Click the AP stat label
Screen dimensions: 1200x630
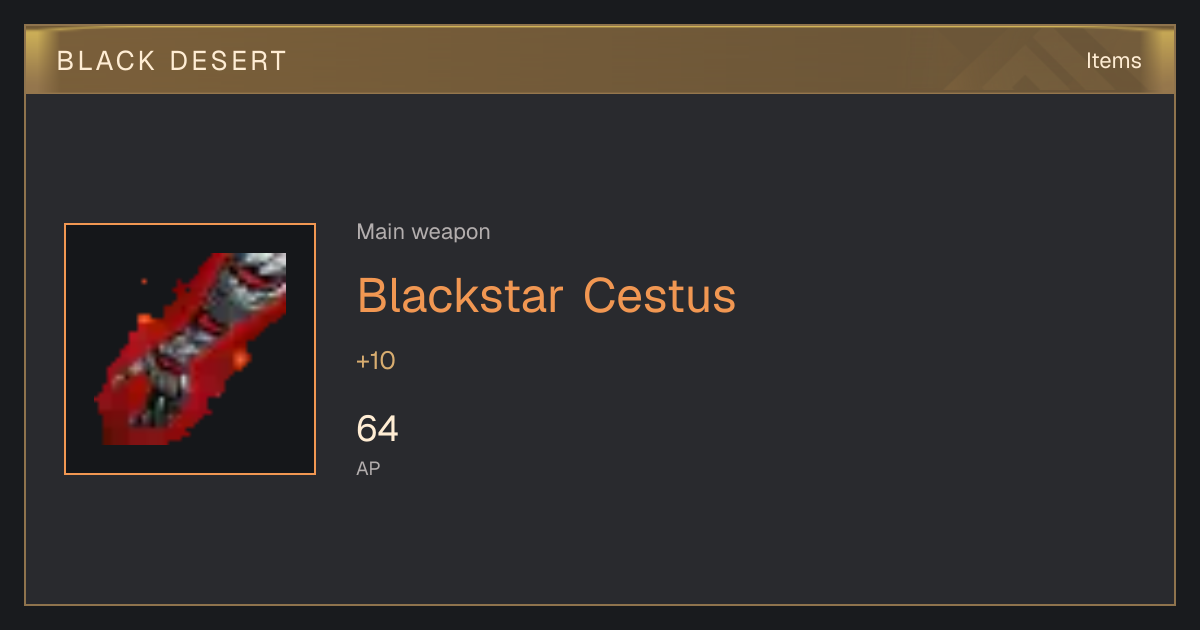368,468
